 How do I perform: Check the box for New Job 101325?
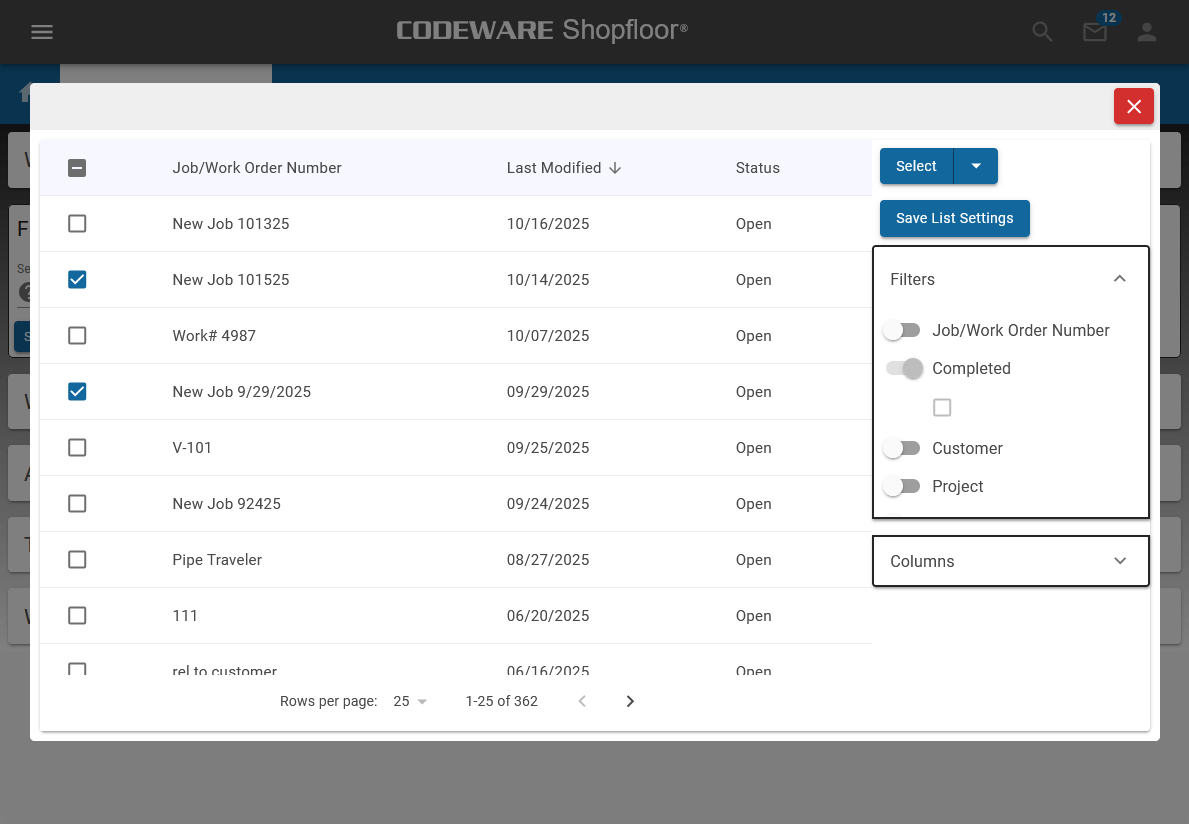(x=77, y=224)
